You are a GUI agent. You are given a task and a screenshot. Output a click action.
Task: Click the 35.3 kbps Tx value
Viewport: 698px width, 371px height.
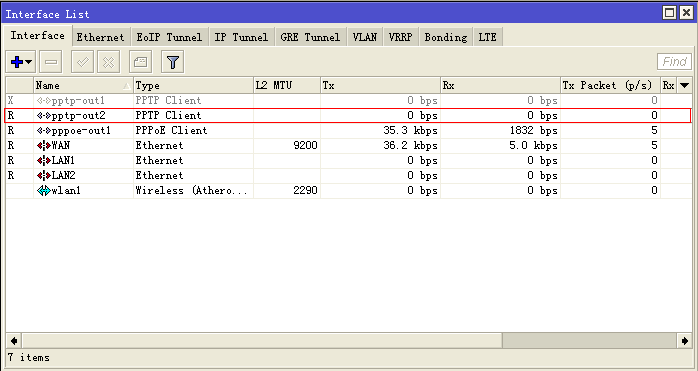click(410, 131)
